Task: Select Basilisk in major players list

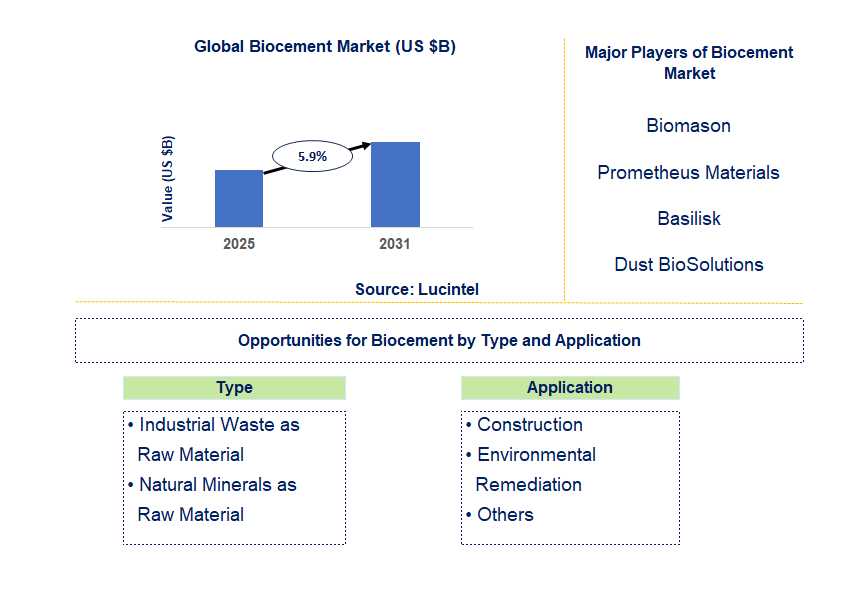Action: click(x=689, y=219)
